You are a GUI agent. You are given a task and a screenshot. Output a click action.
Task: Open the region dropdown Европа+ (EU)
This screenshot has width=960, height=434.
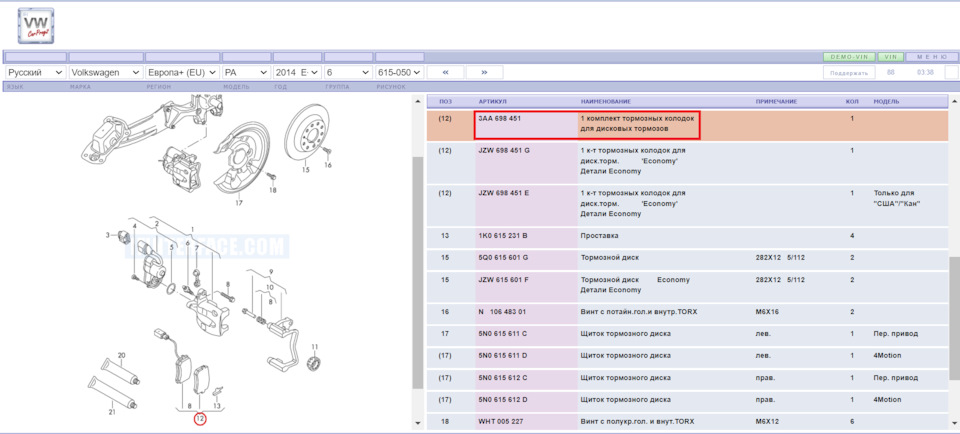(182, 72)
